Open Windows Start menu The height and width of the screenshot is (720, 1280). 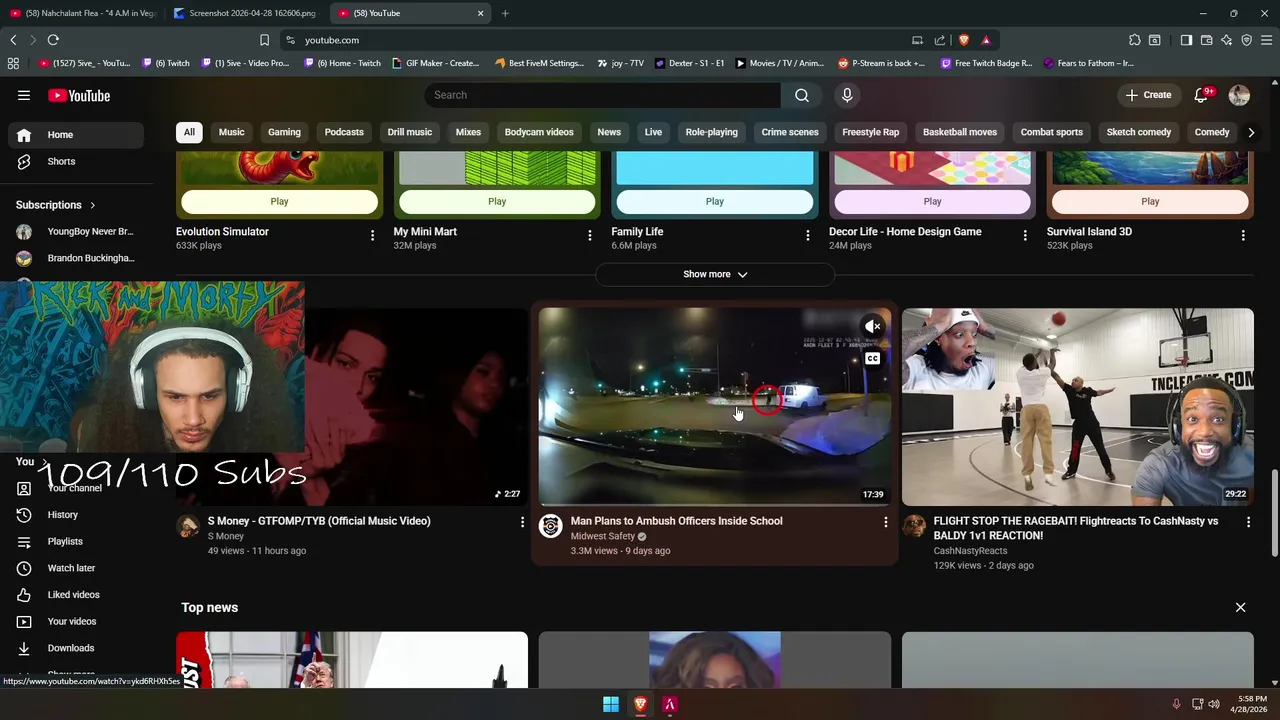(x=611, y=704)
